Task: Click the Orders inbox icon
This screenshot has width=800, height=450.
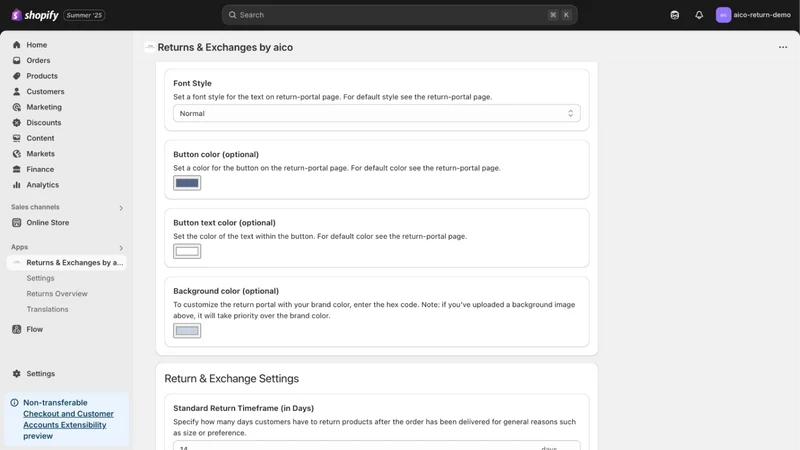Action: coord(16,60)
